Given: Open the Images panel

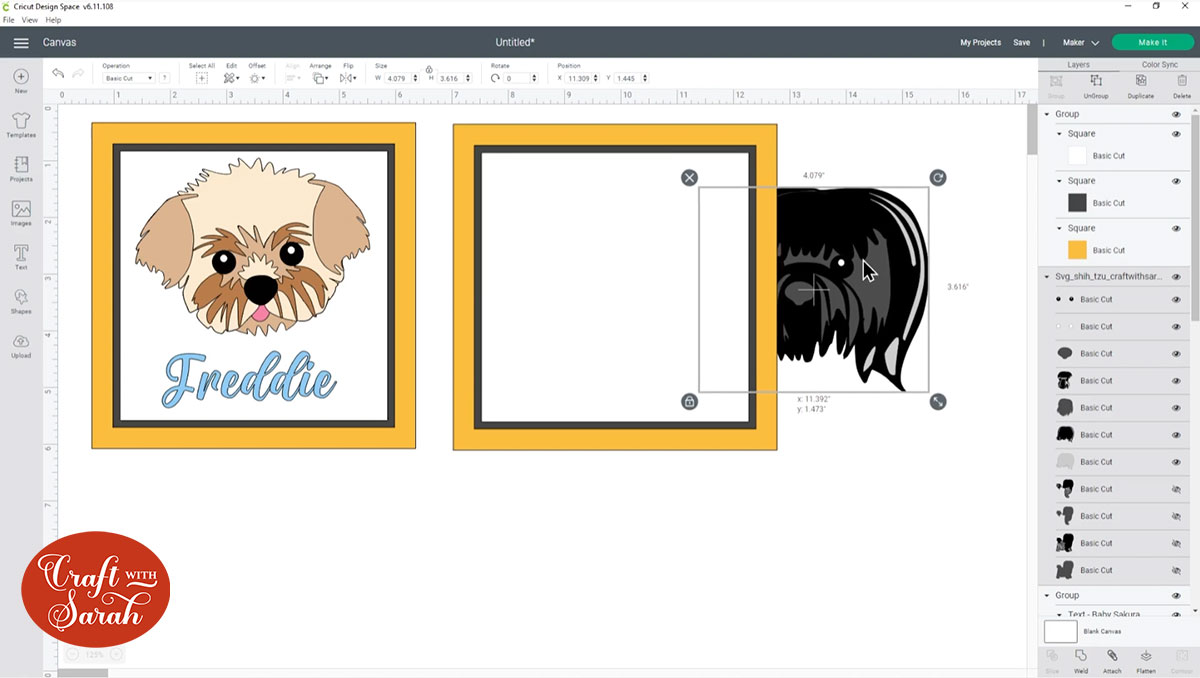Looking at the screenshot, I should pos(20,212).
